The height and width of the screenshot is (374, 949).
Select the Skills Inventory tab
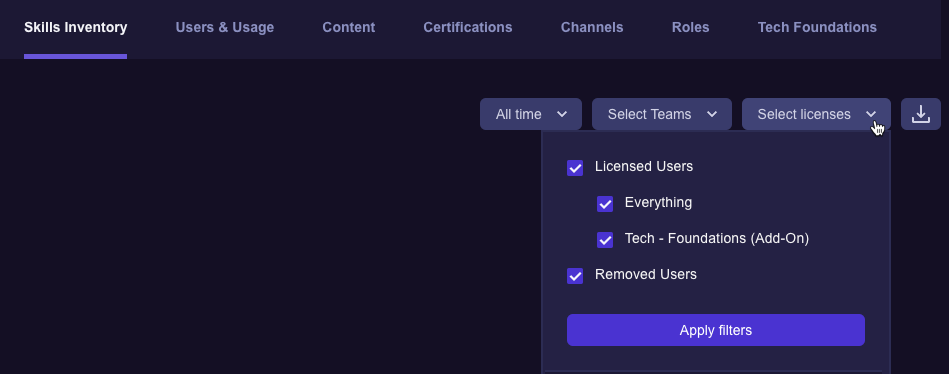(76, 27)
